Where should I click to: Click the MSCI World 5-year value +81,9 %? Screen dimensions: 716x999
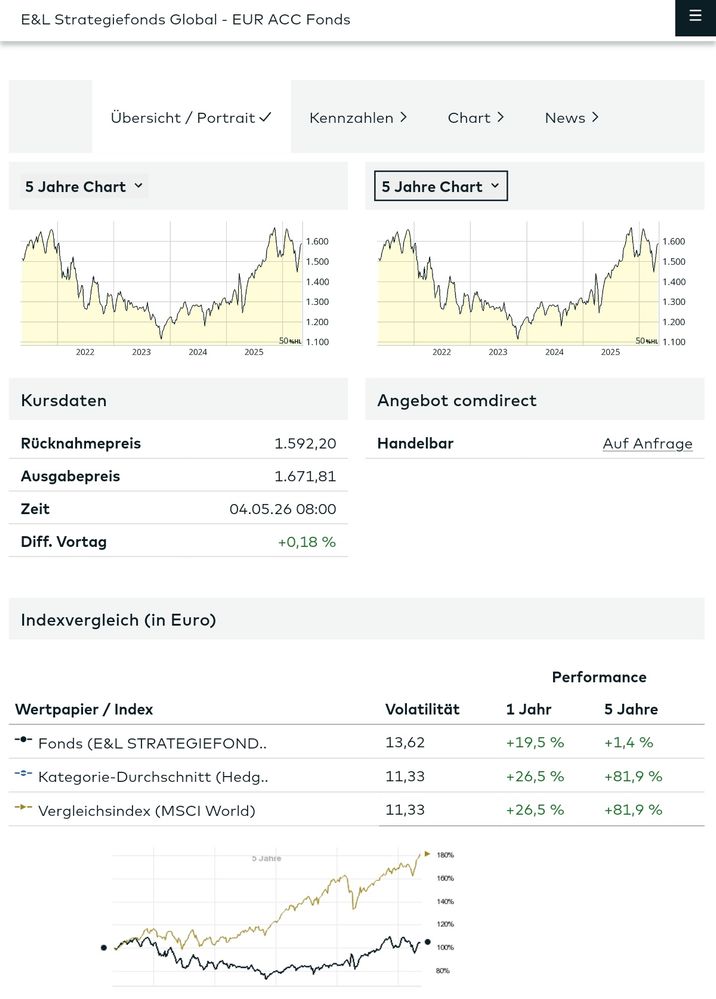[633, 810]
